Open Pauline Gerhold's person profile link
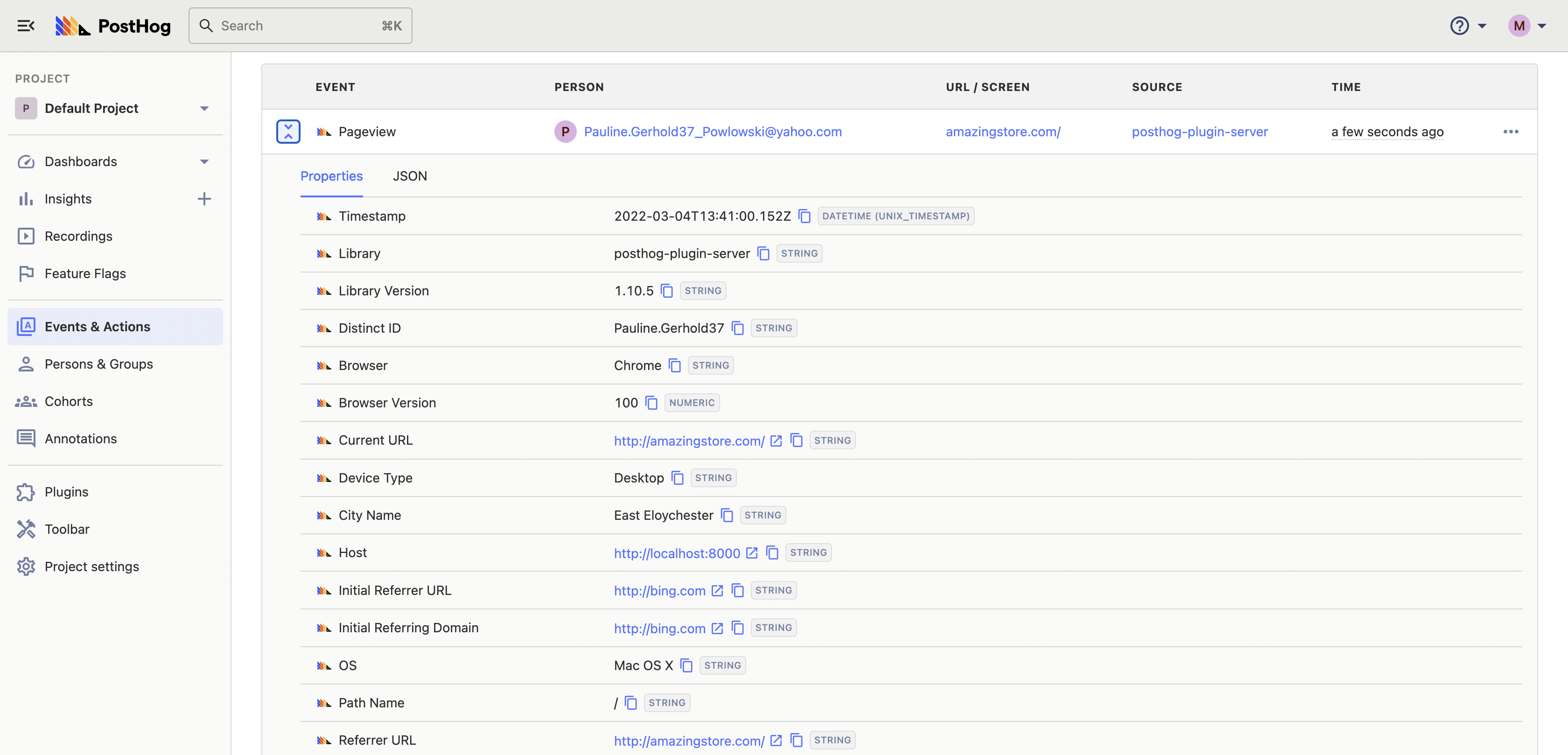This screenshot has width=1568, height=755. (712, 132)
